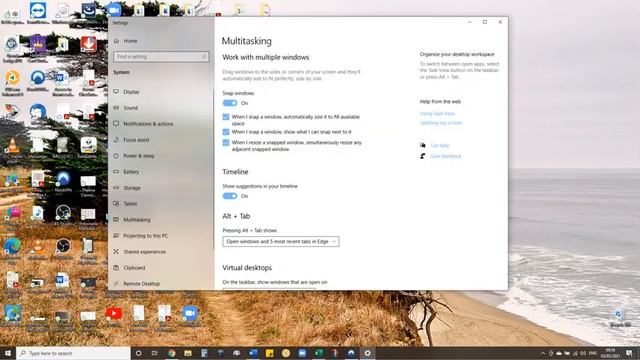640x360 pixels.
Task: Switch to the Settings gear taskbar icon
Action: click(367, 353)
